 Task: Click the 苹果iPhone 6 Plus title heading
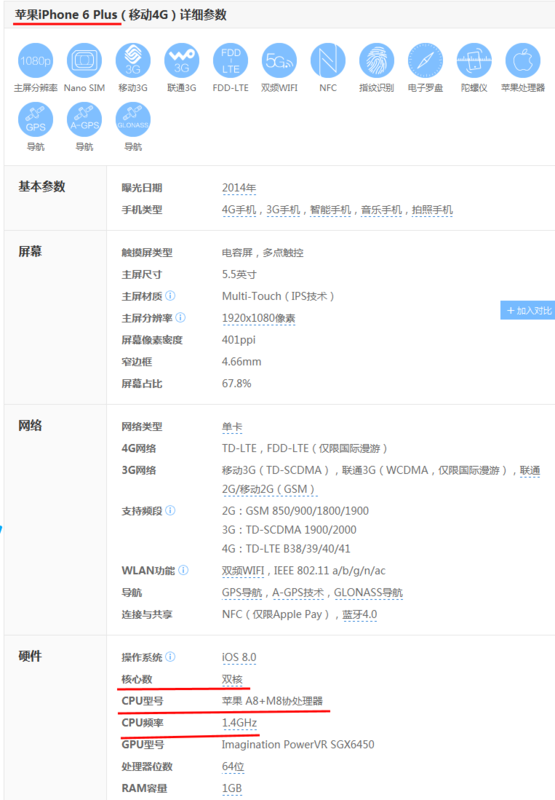coord(66,15)
